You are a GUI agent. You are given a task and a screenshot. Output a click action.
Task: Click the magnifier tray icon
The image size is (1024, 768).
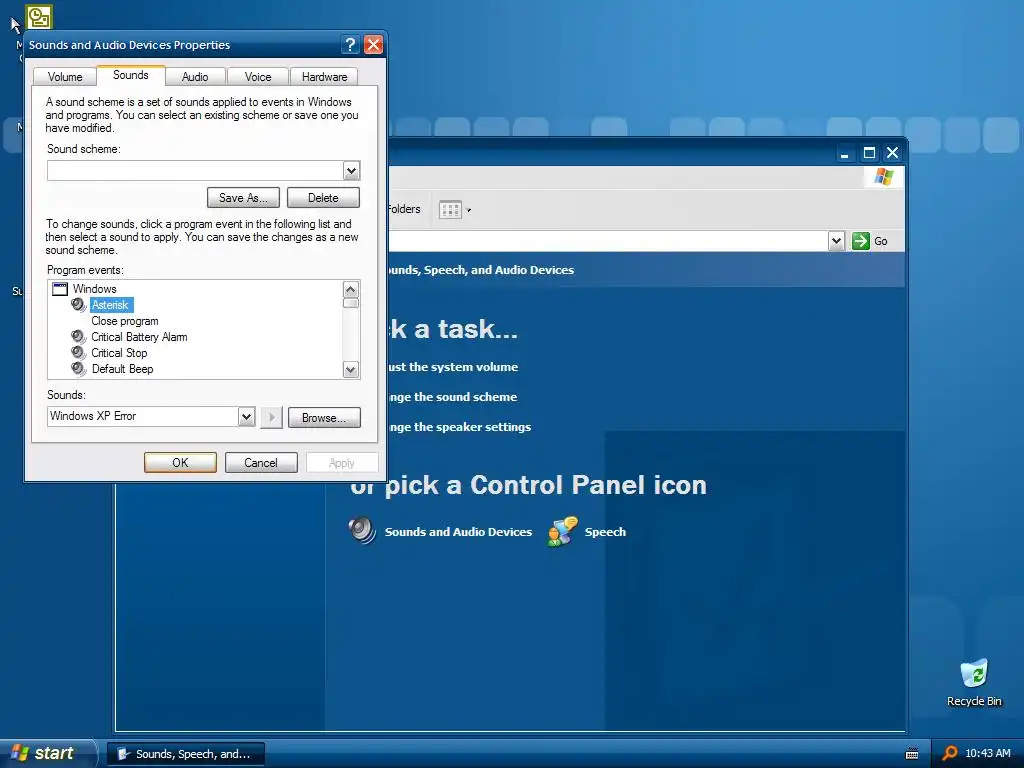coord(950,754)
